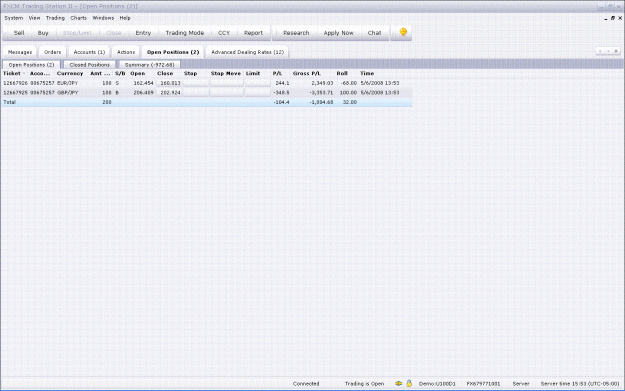Open the Help menu

(x=125, y=18)
